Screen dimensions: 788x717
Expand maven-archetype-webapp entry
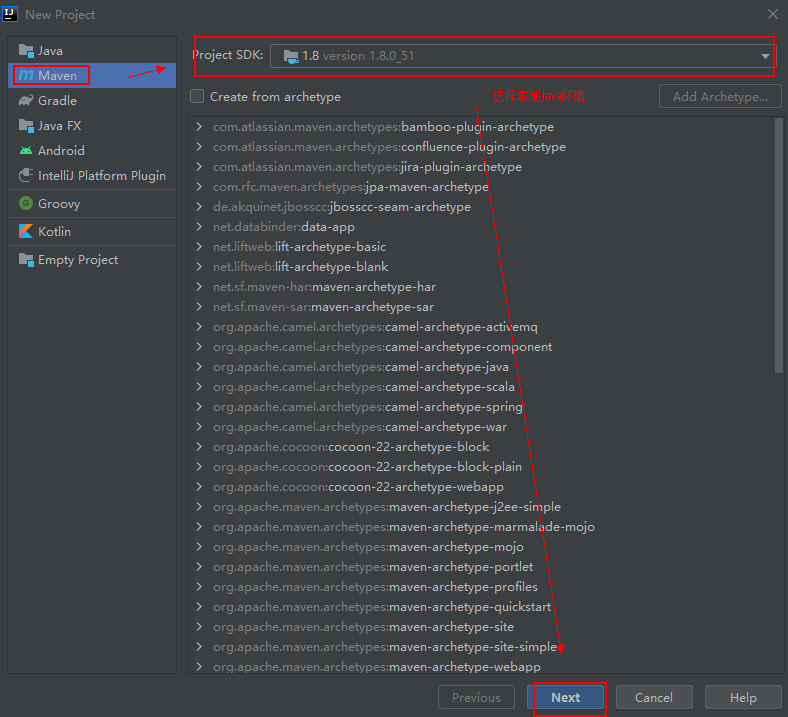pyautogui.click(x=200, y=667)
